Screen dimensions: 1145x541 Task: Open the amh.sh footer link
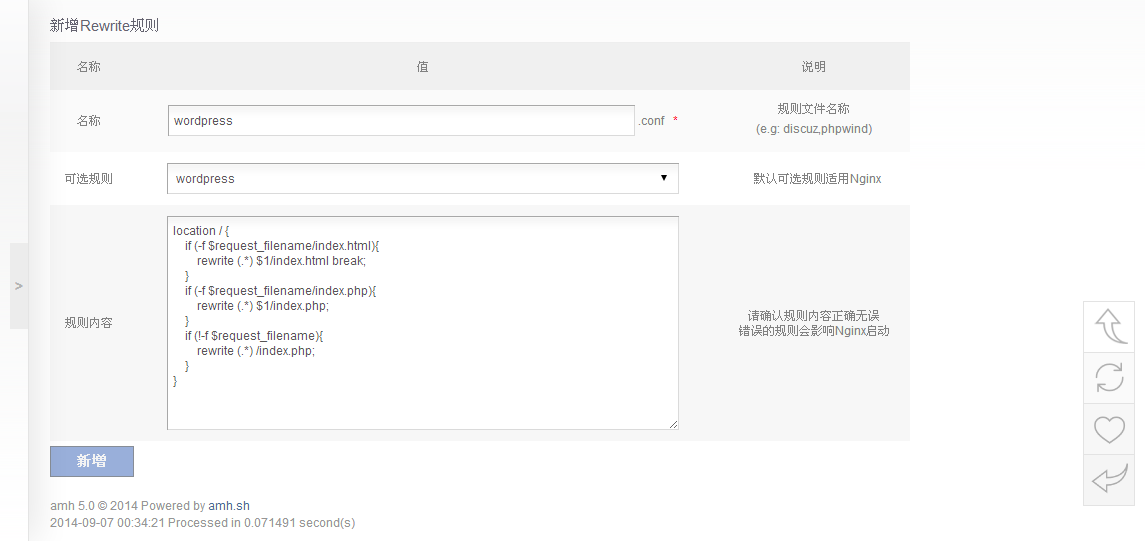point(229,506)
